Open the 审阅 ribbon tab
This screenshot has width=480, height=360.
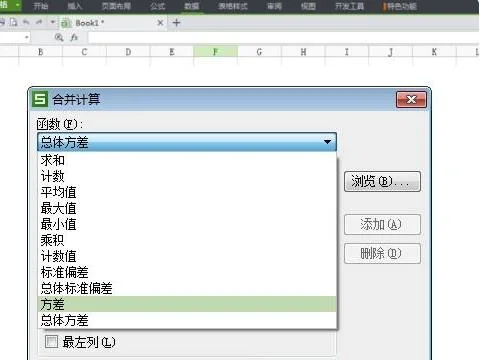point(274,6)
